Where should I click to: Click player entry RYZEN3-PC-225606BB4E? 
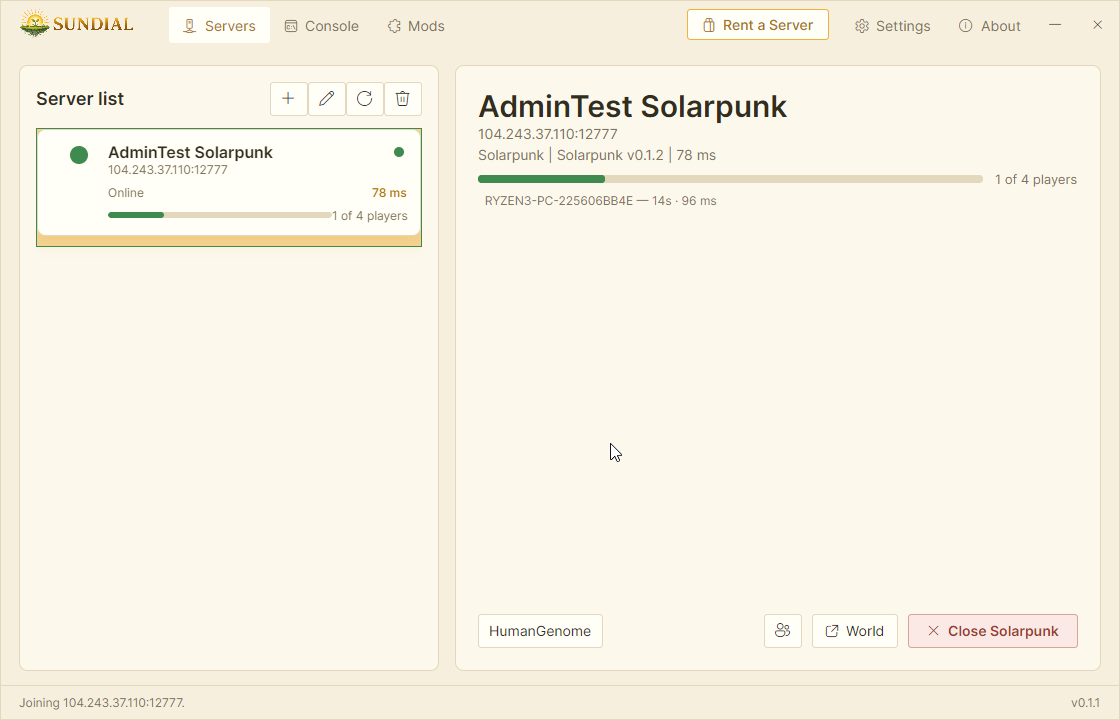tap(600, 201)
